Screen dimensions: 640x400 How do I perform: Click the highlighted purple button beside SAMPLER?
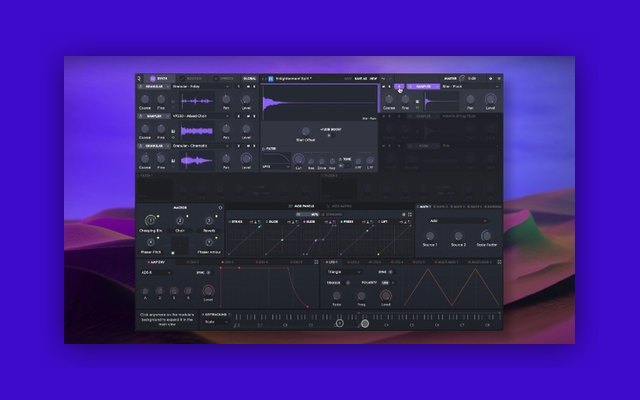click(x=400, y=87)
